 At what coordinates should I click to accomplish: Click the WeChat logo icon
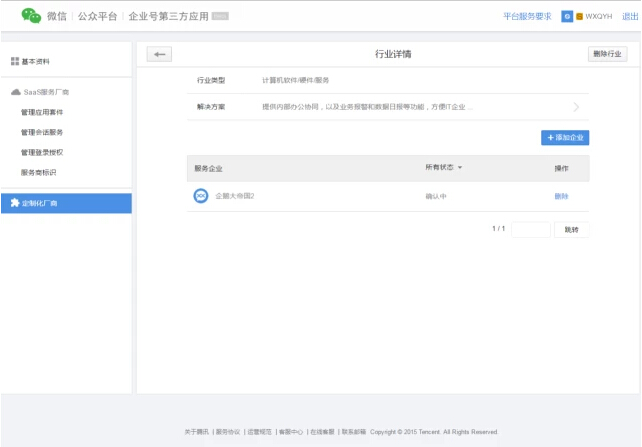click(31, 16)
